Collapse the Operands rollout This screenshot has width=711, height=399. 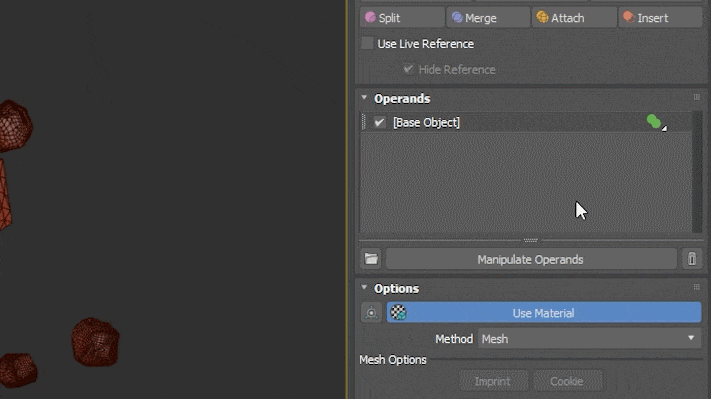point(364,98)
